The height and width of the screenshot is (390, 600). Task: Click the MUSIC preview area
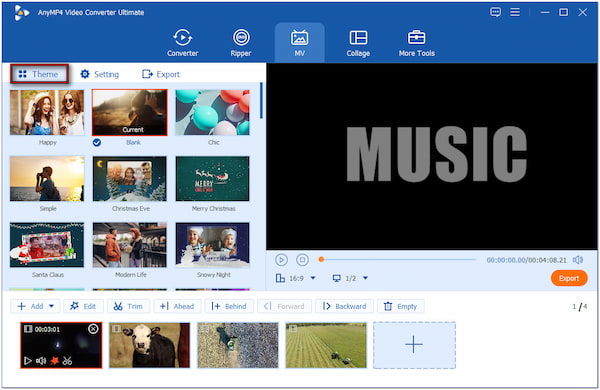coord(432,156)
